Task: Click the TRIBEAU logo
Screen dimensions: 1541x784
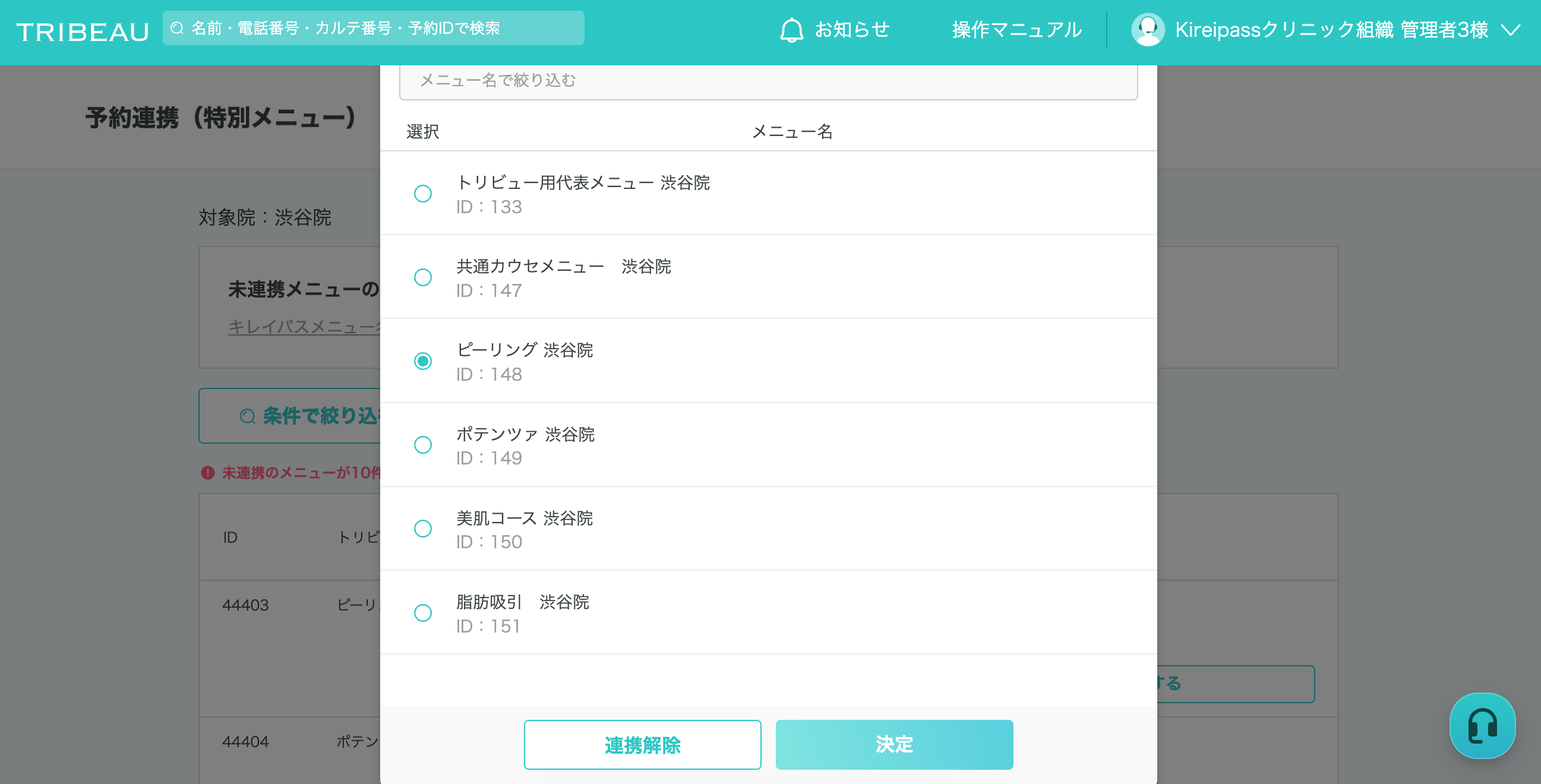Action: coord(83,31)
